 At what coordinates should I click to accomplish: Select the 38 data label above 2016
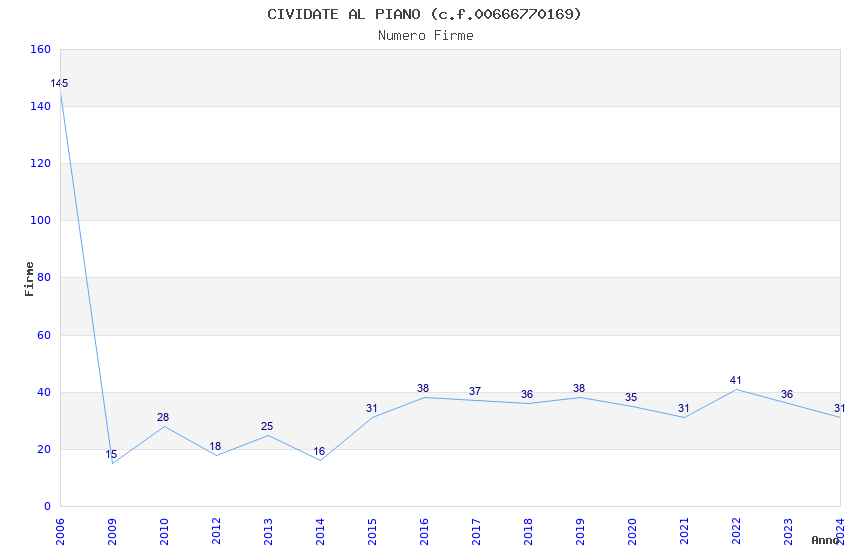(423, 388)
